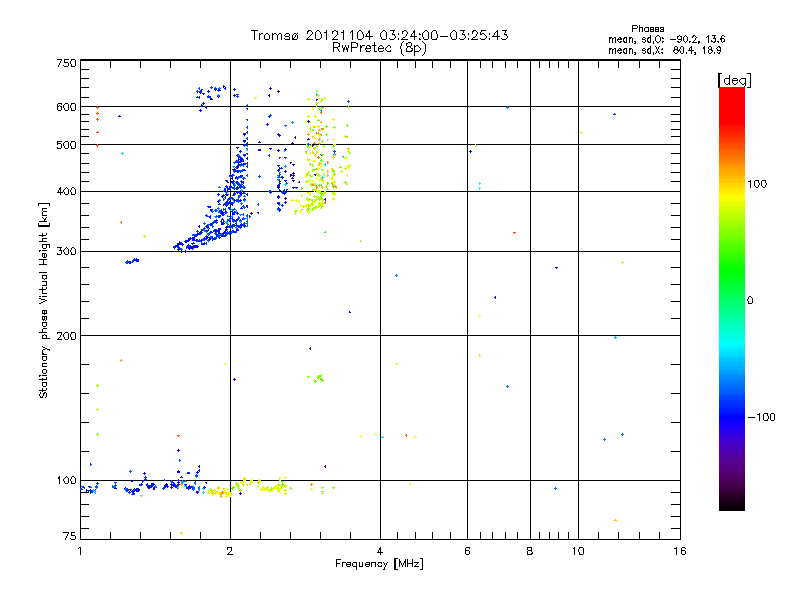
Task: Click the 'Frequency [MHz]' axis label
Action: click(x=379, y=564)
